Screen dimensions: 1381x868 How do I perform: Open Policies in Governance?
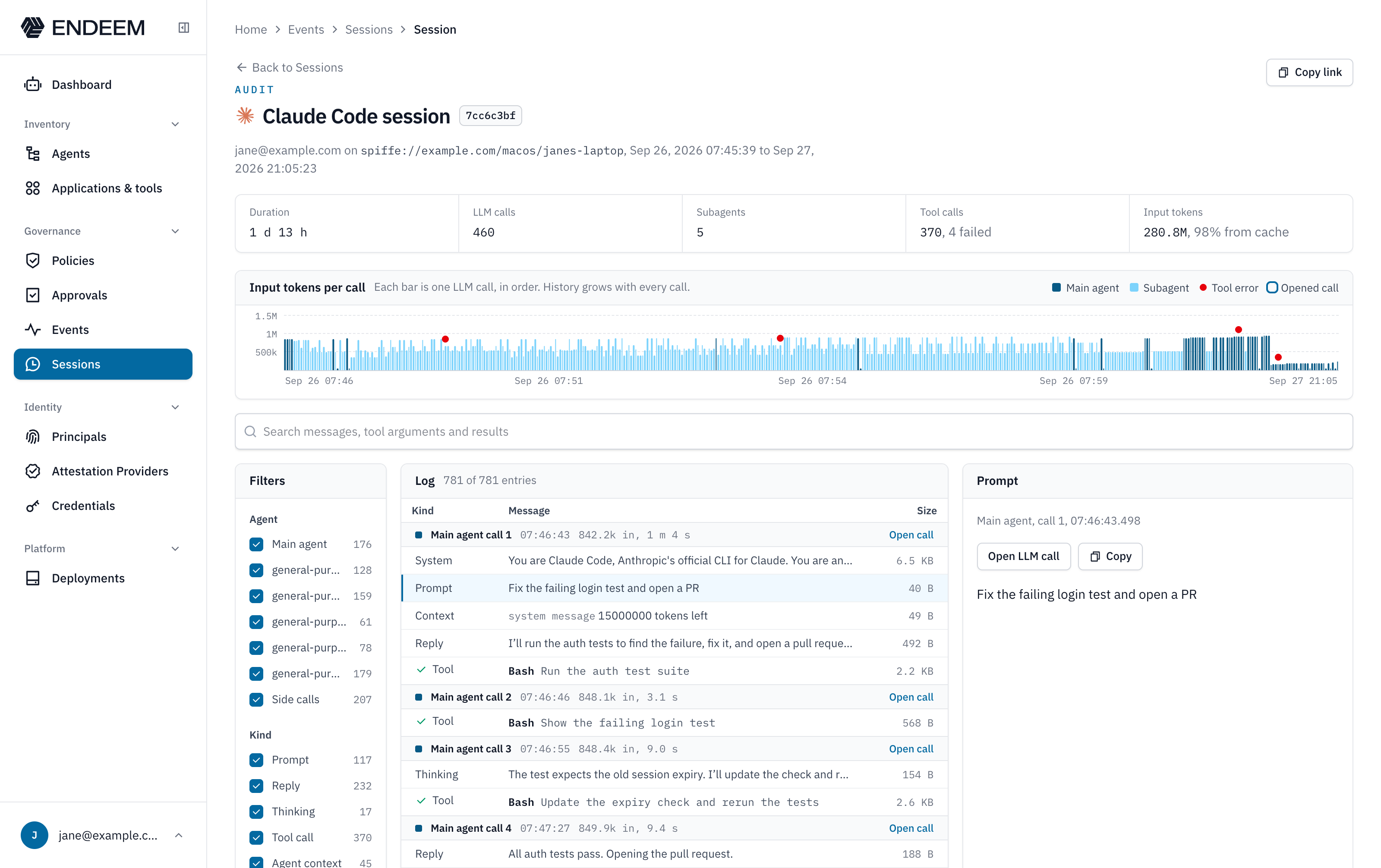[x=103, y=260]
